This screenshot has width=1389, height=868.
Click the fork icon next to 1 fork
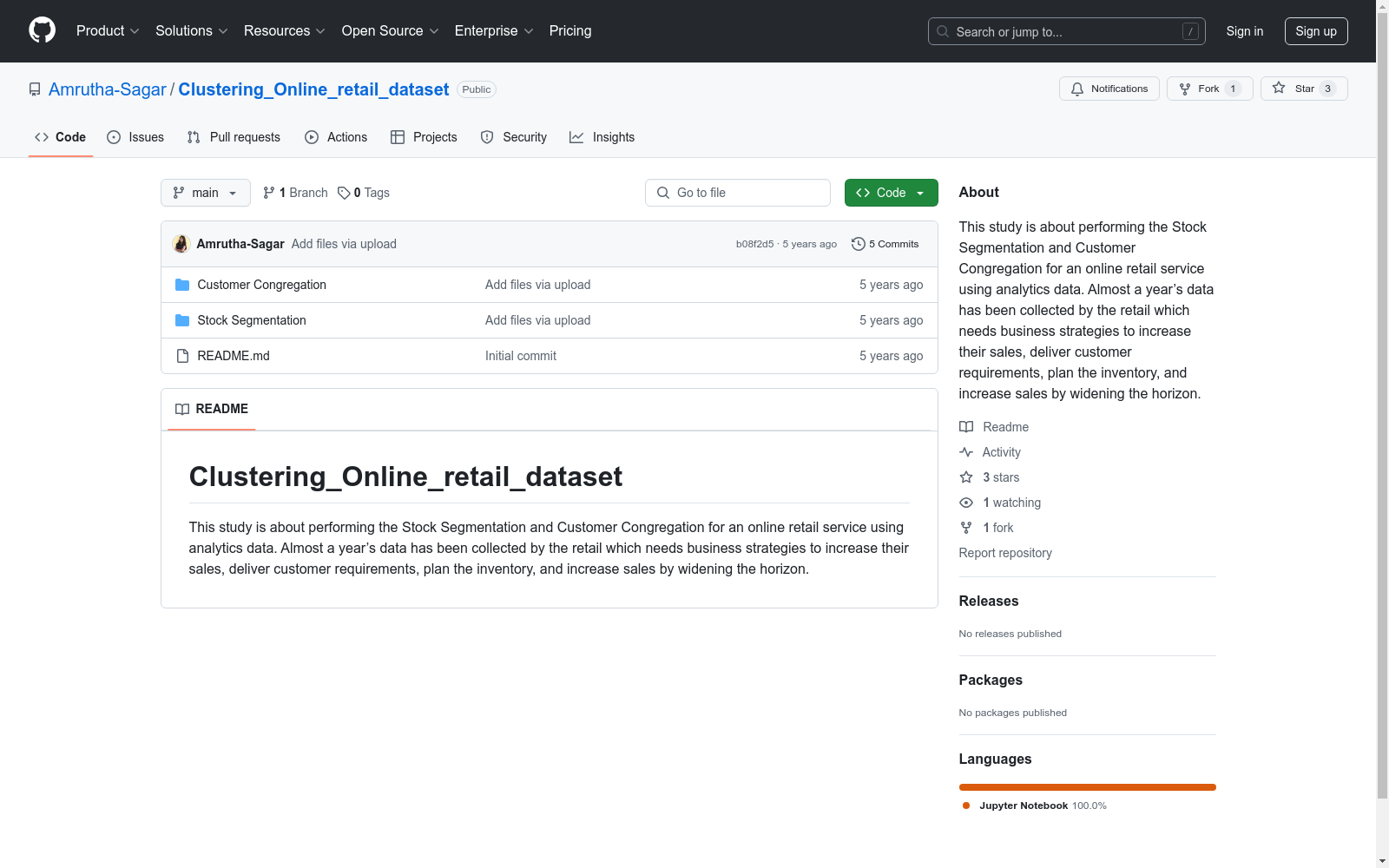click(x=966, y=528)
